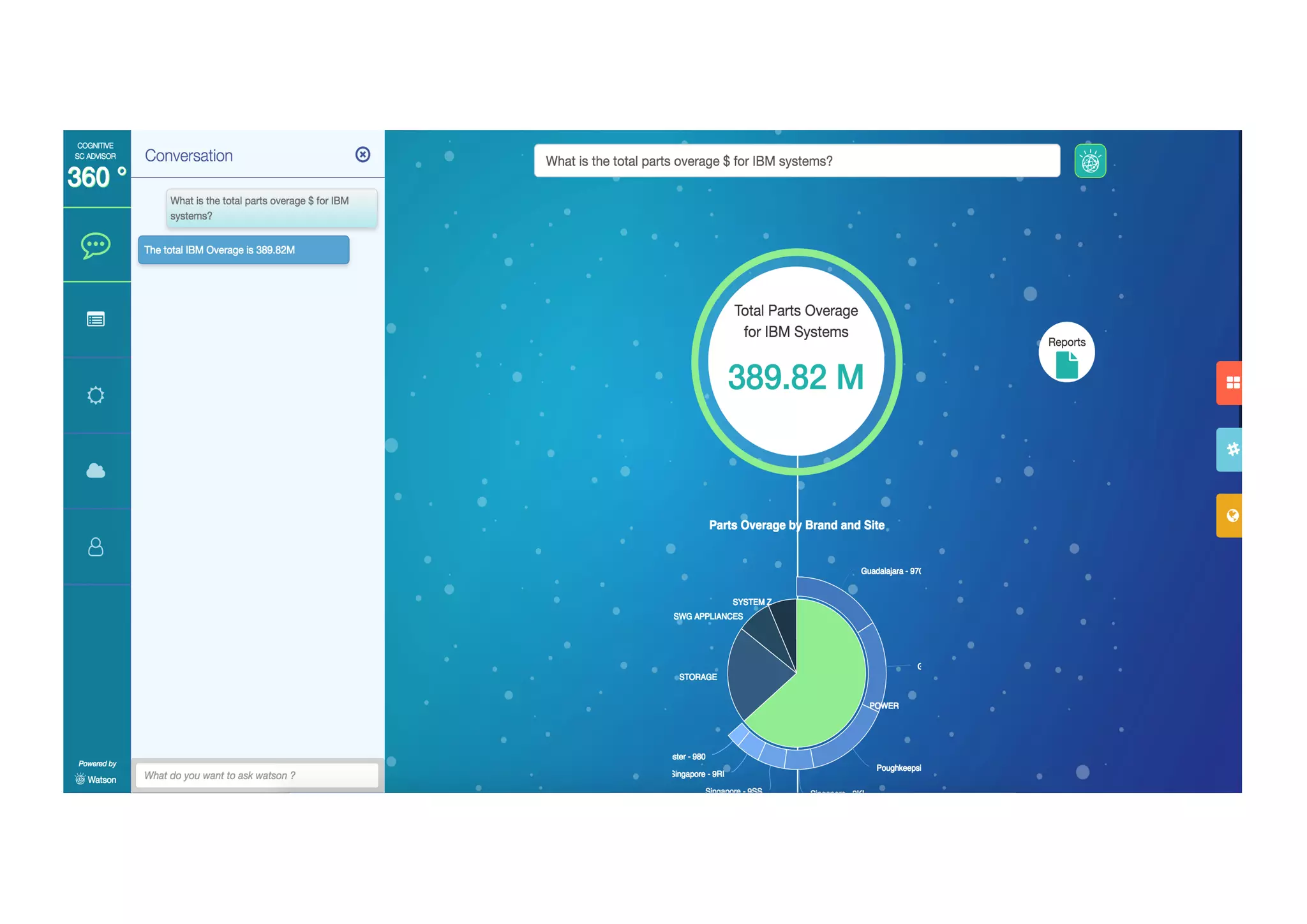Select the cloud icon in sidebar
The image size is (1307, 924).
coord(96,471)
